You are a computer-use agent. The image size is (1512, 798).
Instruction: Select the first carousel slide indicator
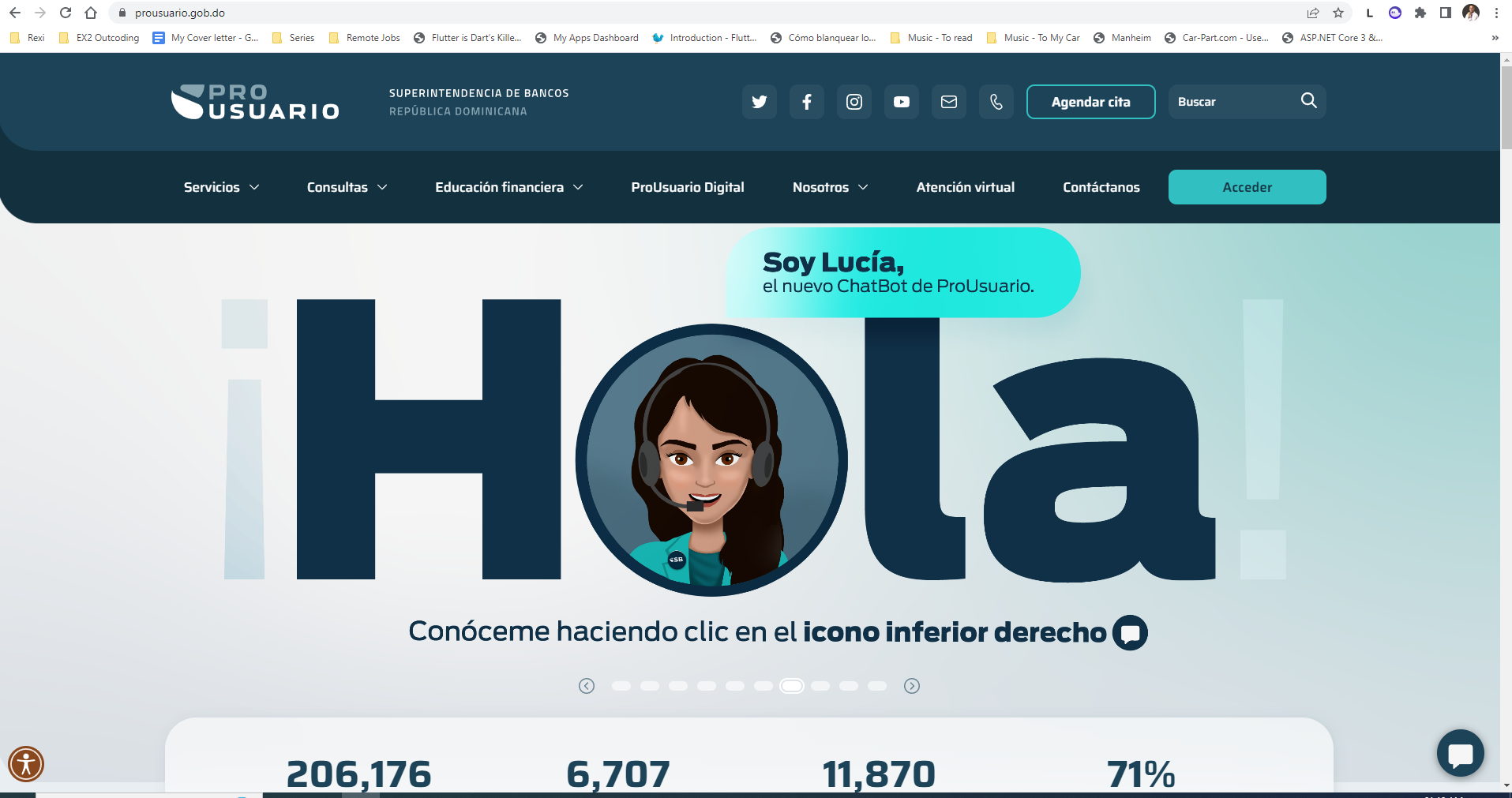pos(621,686)
